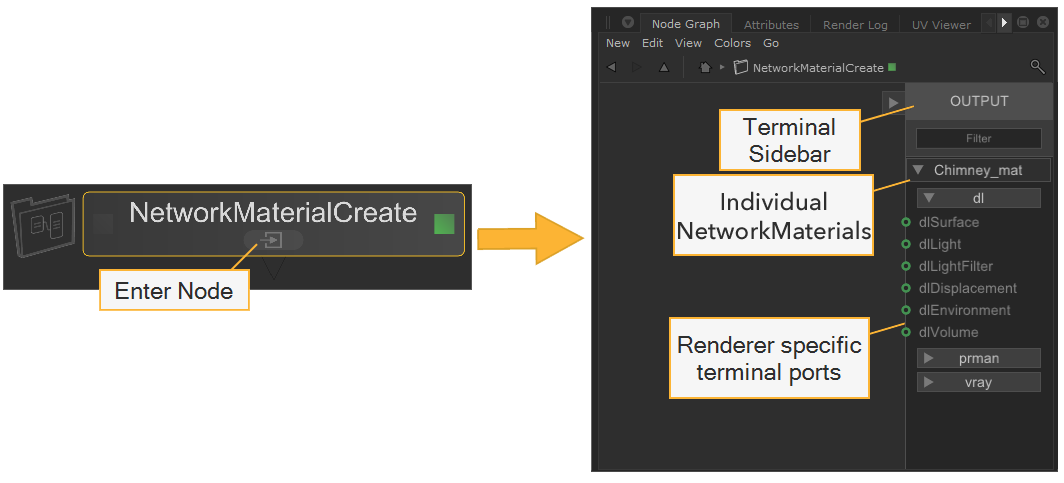The image size is (1064, 483).
Task: Open the Colors menu
Action: tap(732, 43)
